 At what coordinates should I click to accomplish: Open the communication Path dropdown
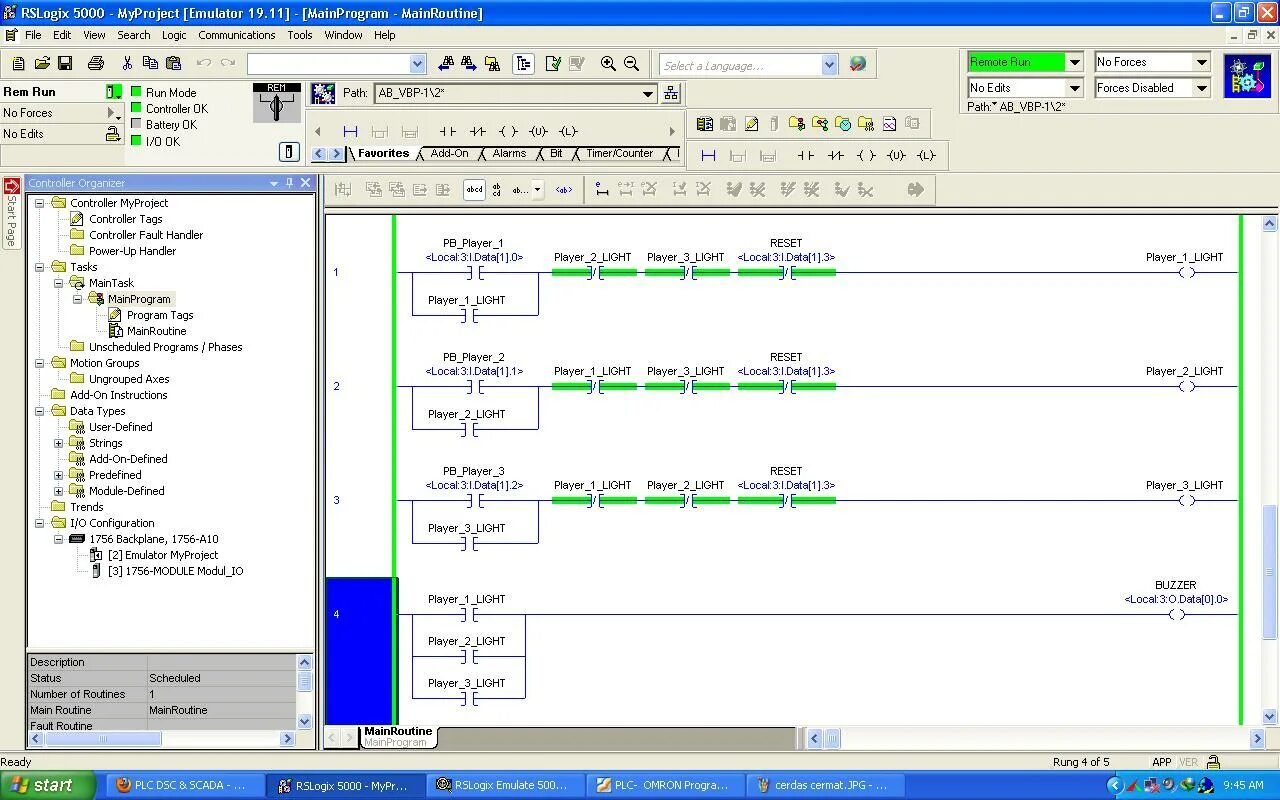(648, 93)
